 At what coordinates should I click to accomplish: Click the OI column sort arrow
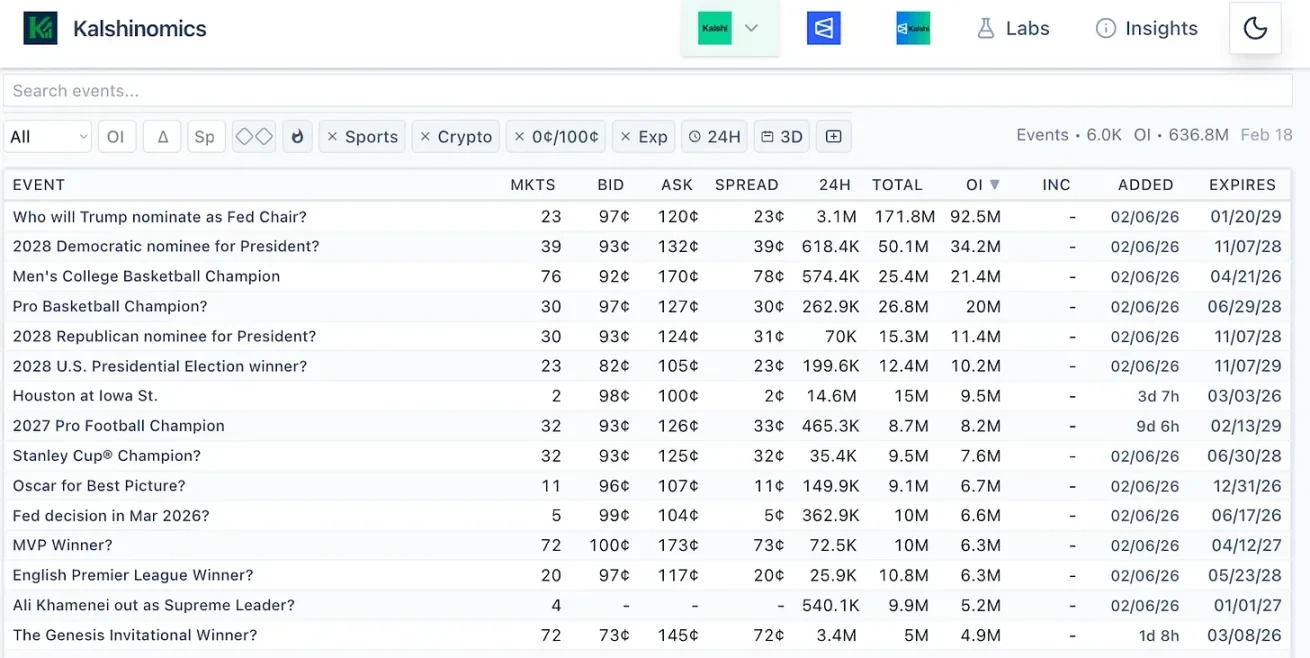993,185
